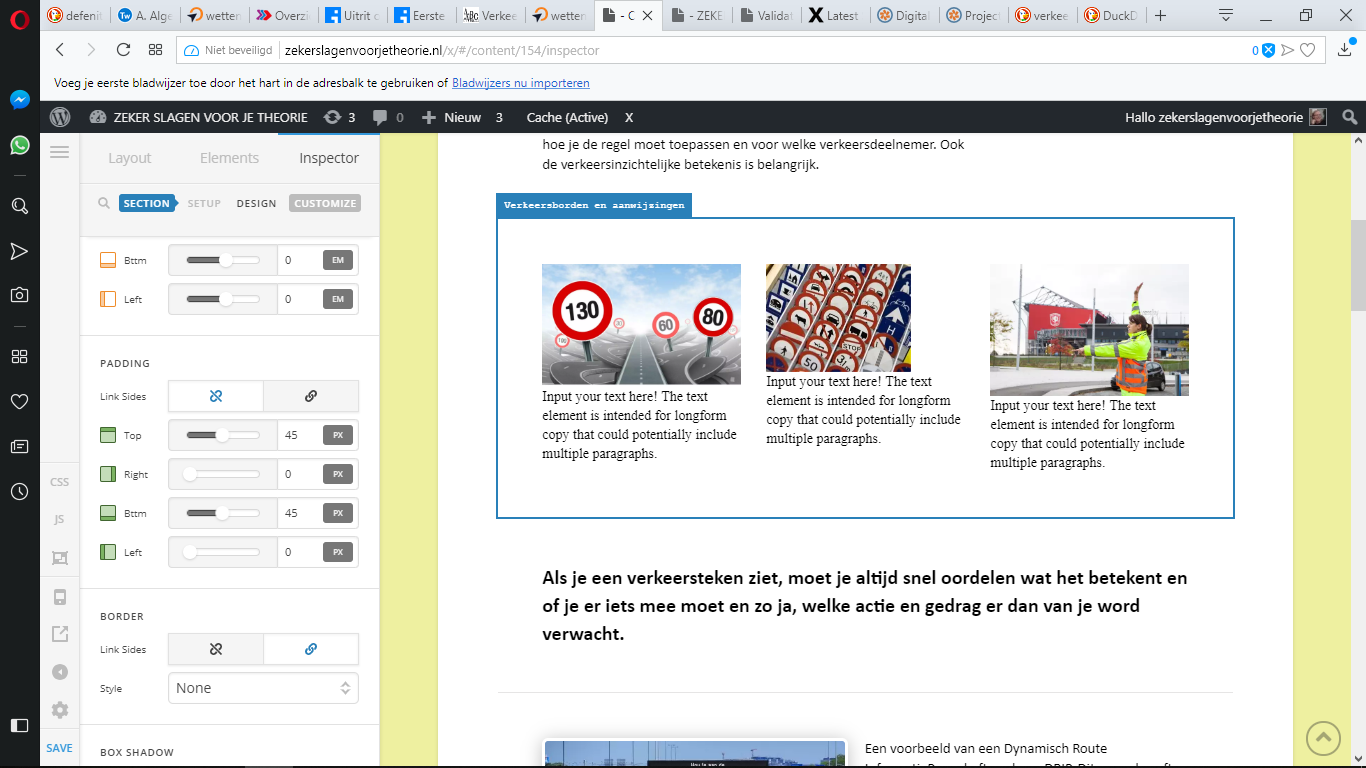Open the Cache (Active) admin bar menu
Screen dimensions: 1366x768
567,117
